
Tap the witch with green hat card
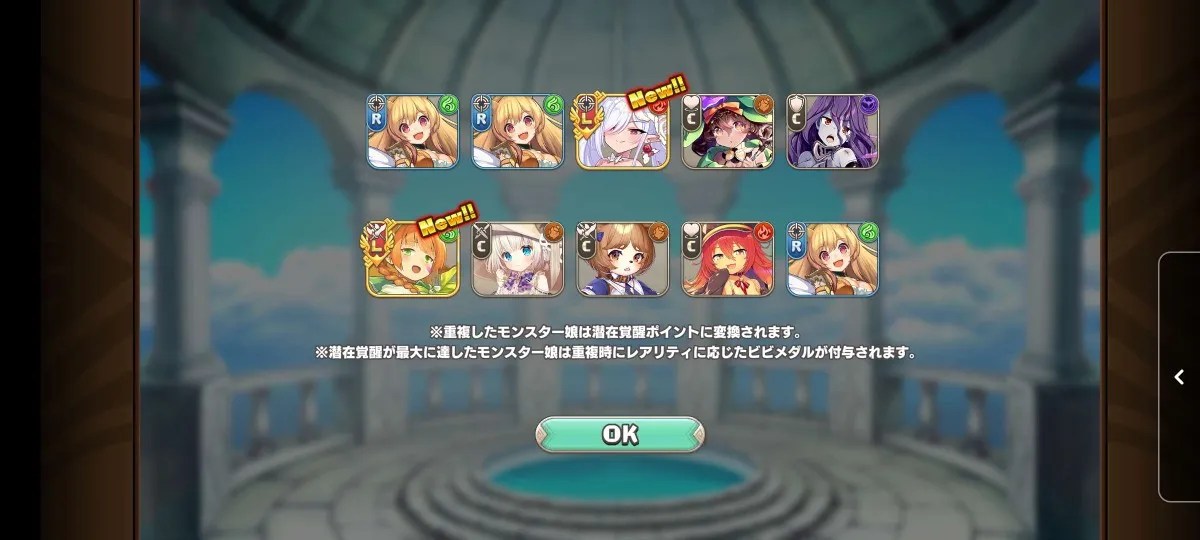pyautogui.click(x=727, y=131)
